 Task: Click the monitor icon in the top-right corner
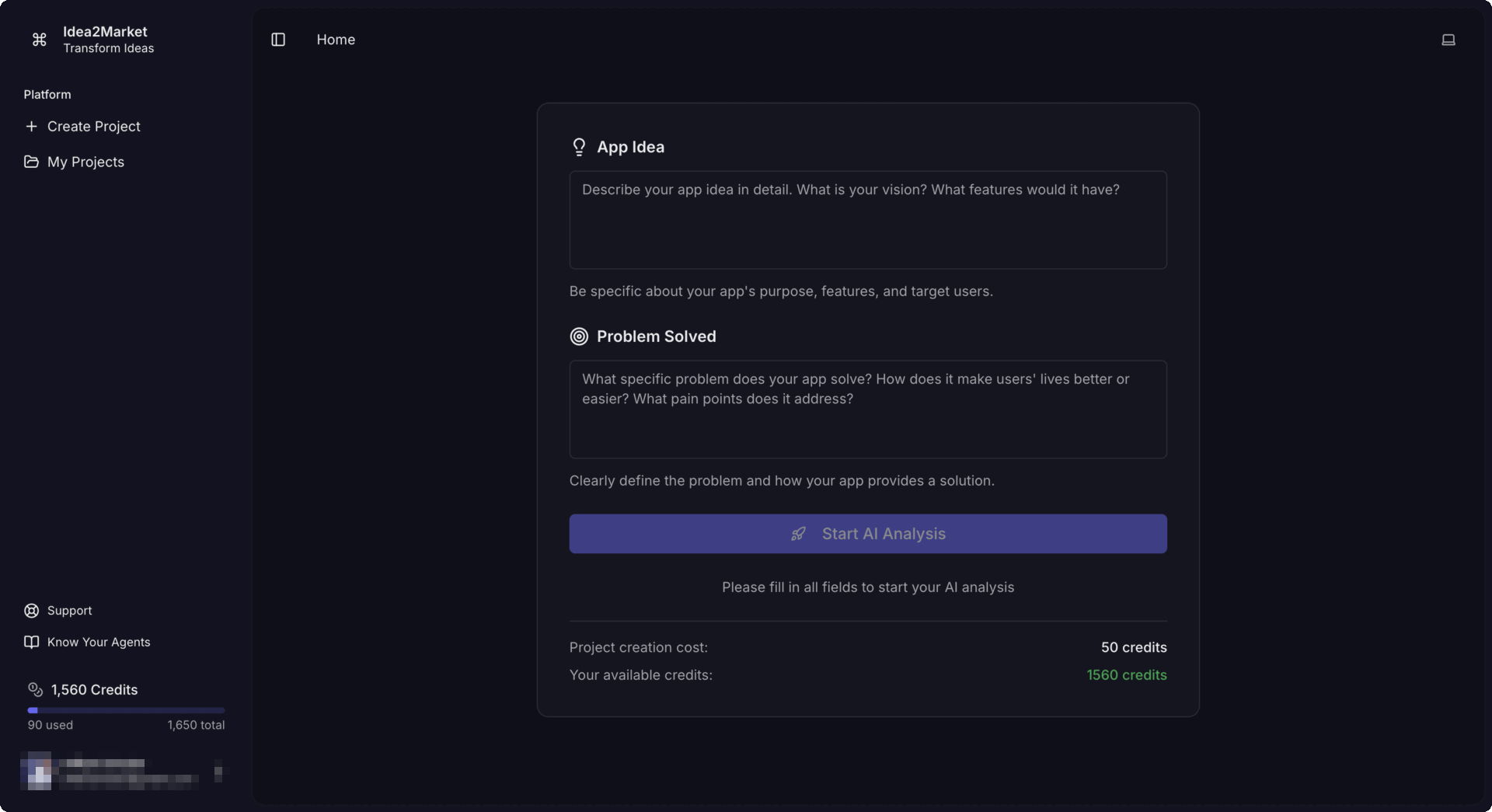point(1448,40)
